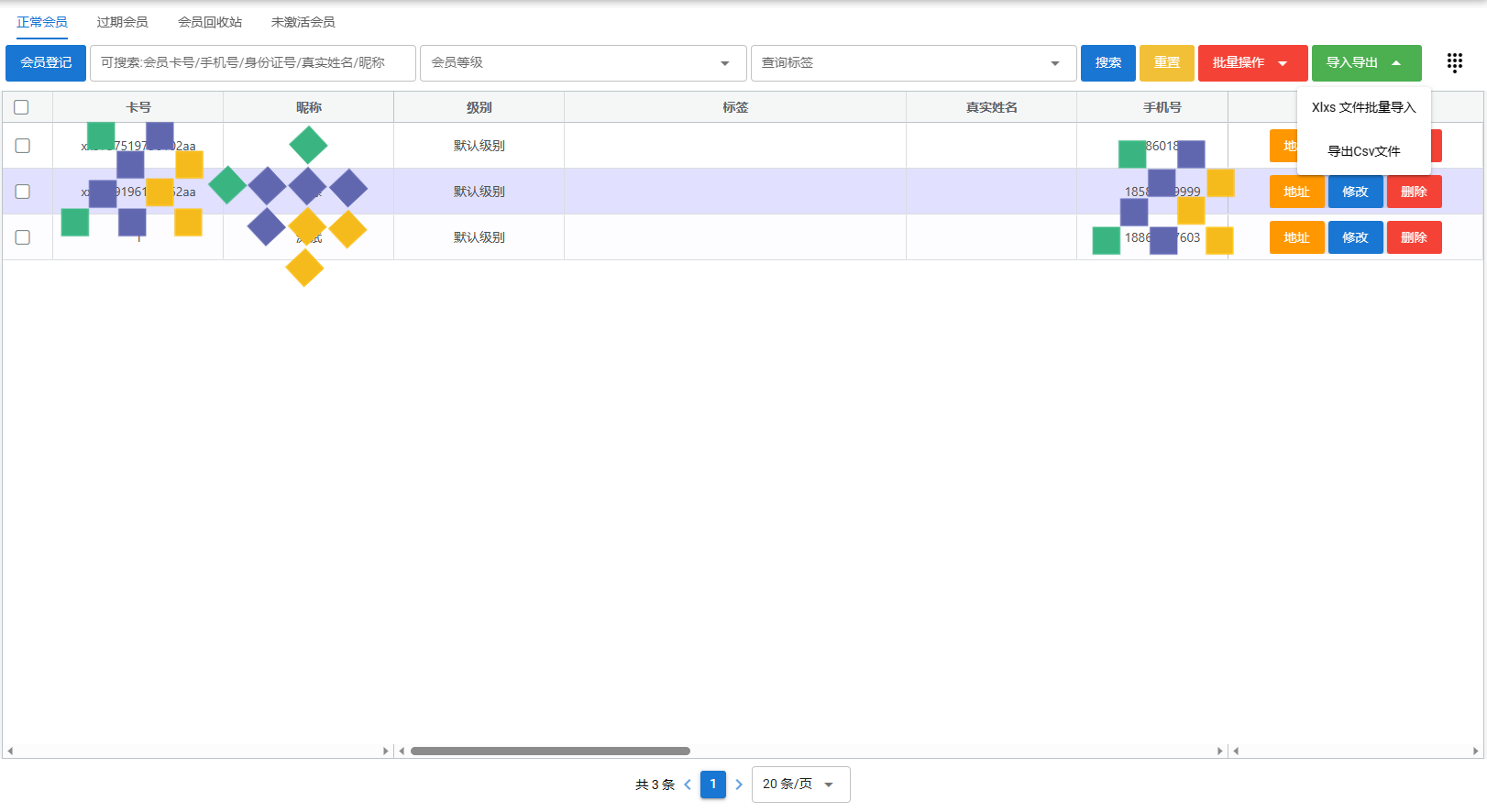Click the 标签 column header
The width and height of the screenshot is (1487, 812).
(735, 107)
